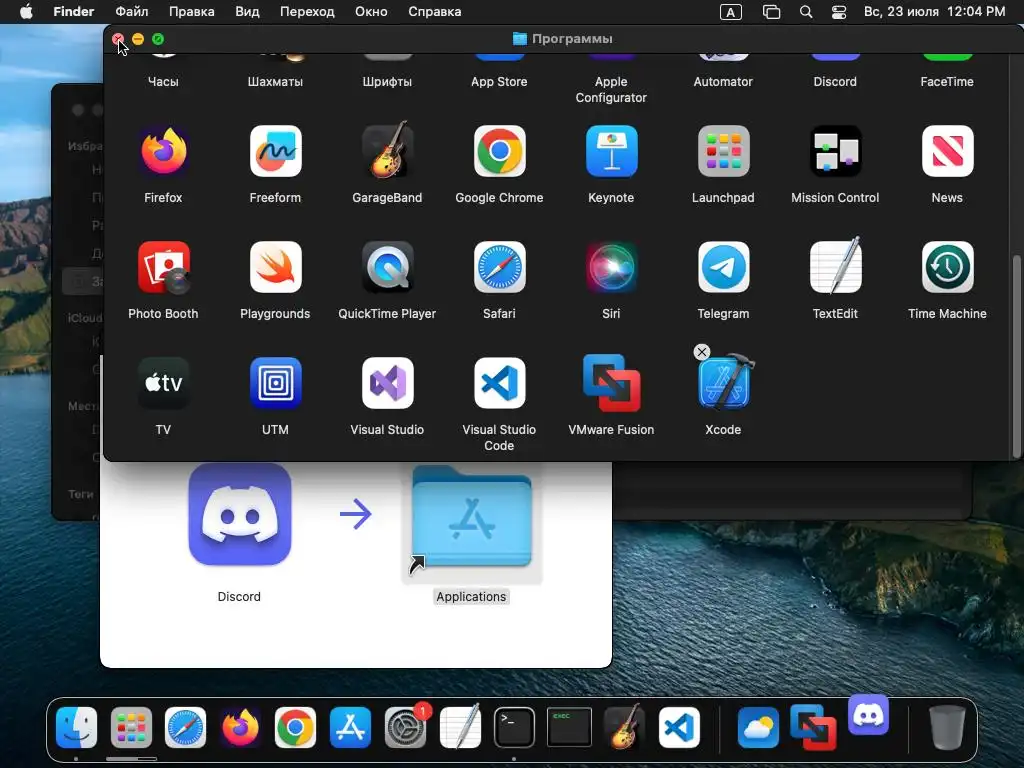Open Launchpad from the Dock
Viewport: 1024px width, 768px height.
coord(131,728)
